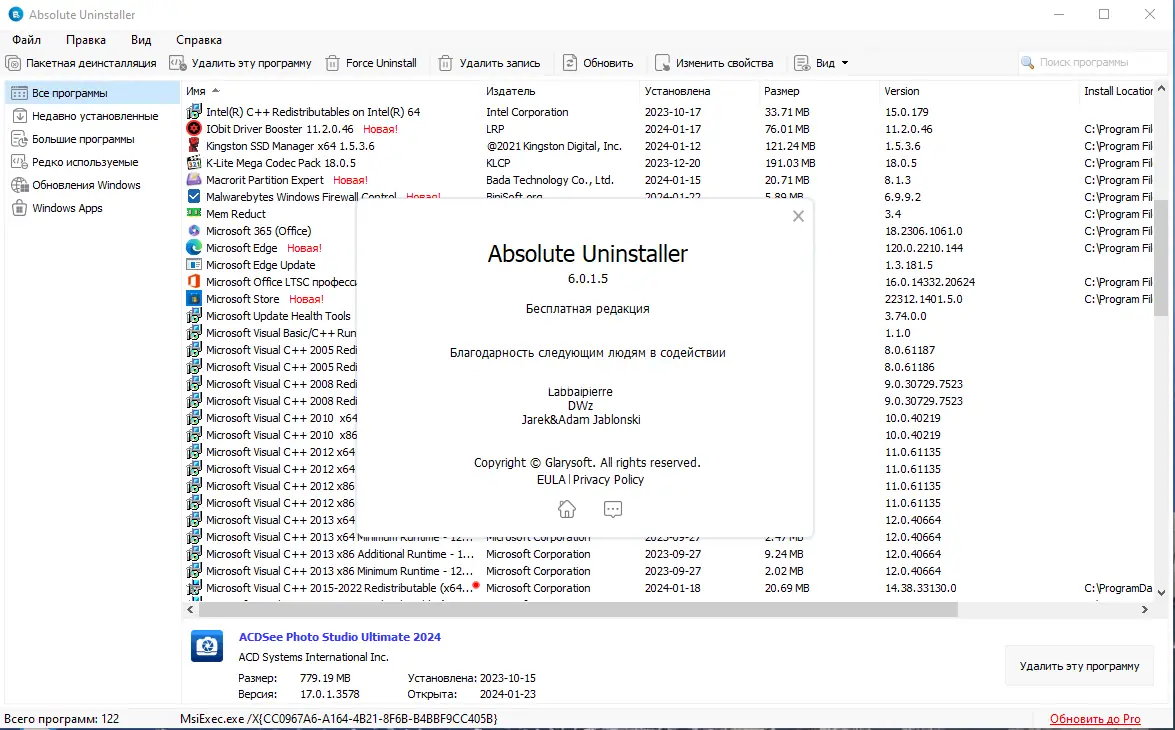Click the ACDSee Photo Studio Ultimate 2024 title
Image resolution: width=1175 pixels, height=730 pixels.
tap(339, 637)
